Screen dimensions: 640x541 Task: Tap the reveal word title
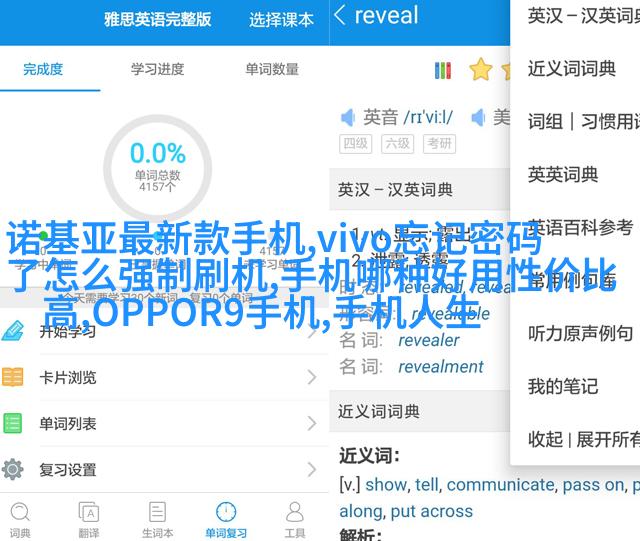tap(386, 16)
